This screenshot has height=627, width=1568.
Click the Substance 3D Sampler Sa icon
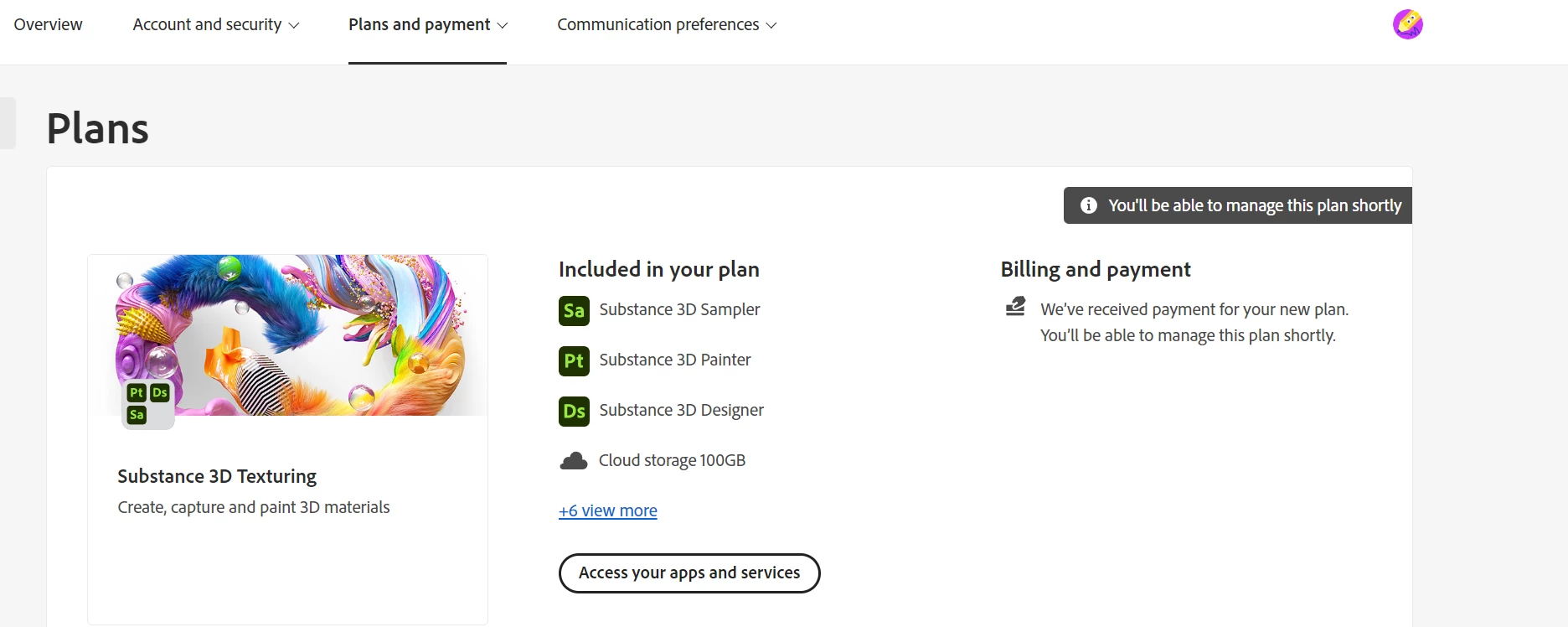pos(574,311)
